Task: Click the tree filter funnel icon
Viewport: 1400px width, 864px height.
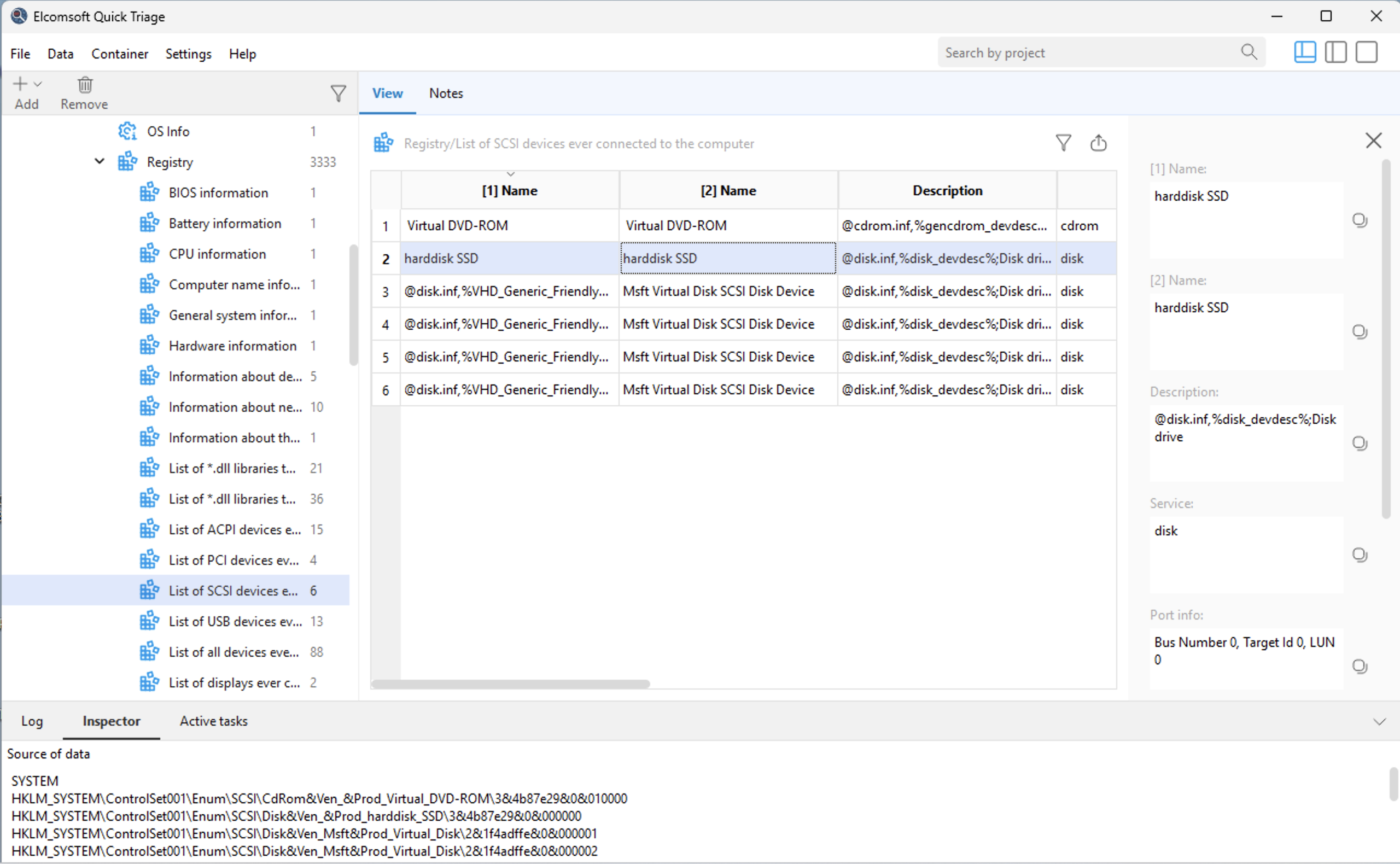Action: click(339, 93)
